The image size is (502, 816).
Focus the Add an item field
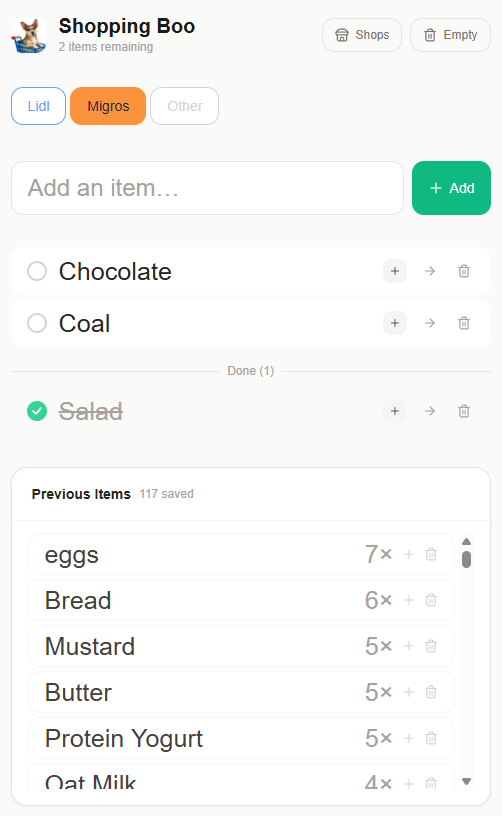(x=208, y=188)
